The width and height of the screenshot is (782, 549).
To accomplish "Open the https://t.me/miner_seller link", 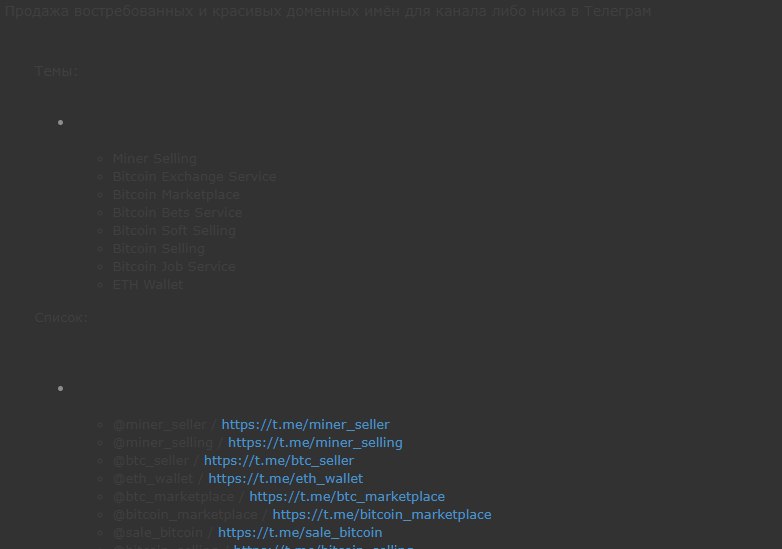I will [x=305, y=424].
